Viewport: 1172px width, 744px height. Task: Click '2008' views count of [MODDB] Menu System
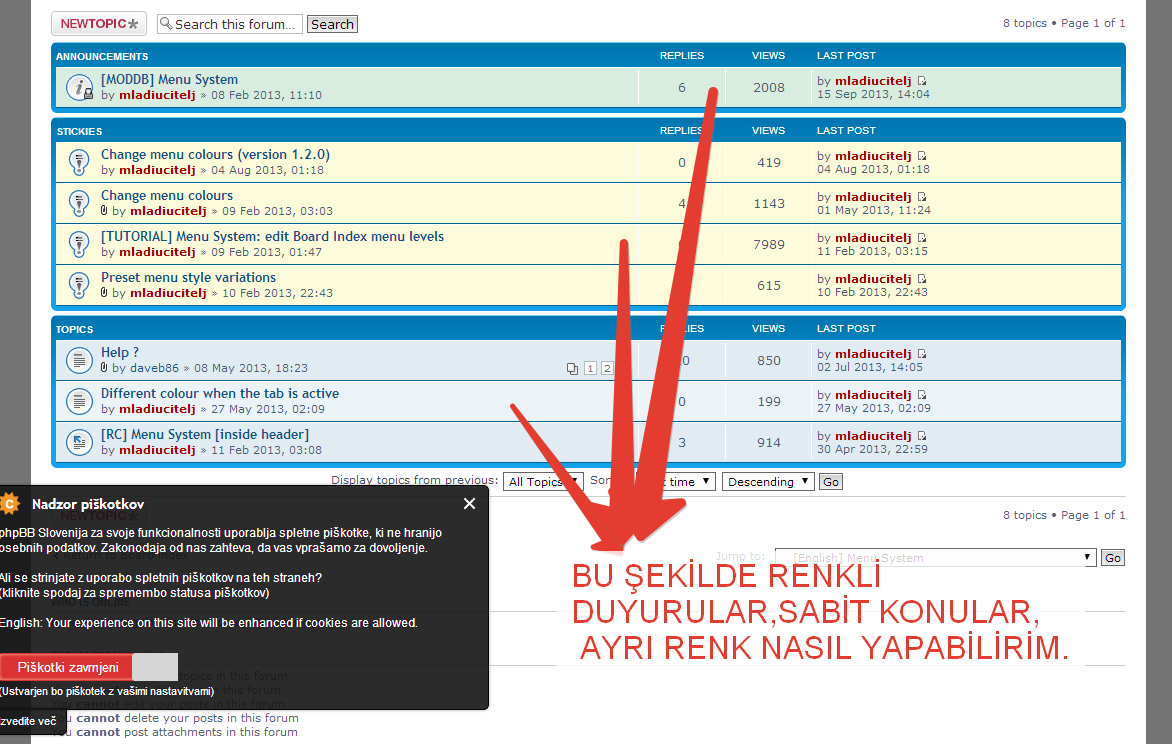pyautogui.click(x=768, y=87)
